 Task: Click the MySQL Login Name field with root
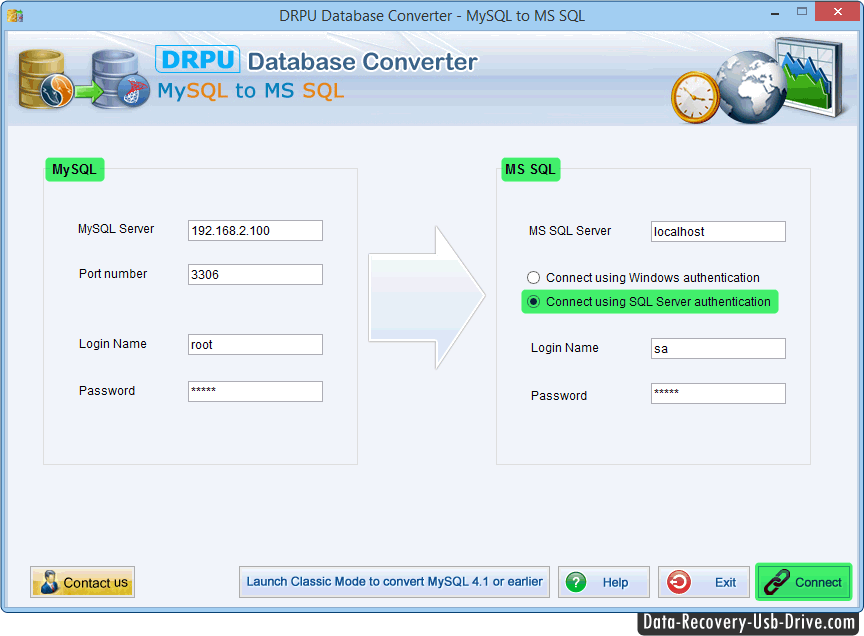(255, 344)
